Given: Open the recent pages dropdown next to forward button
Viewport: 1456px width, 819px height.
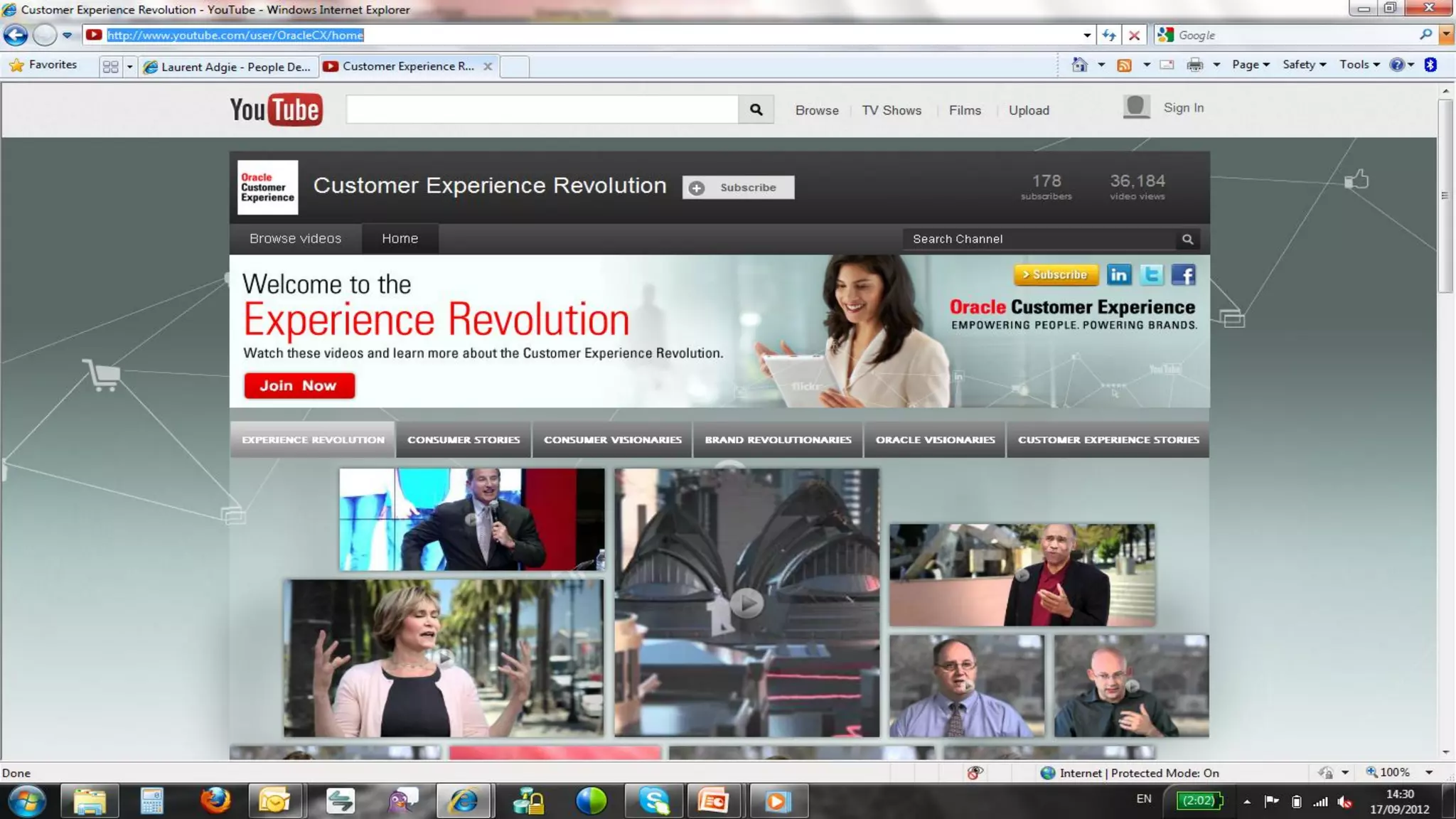Looking at the screenshot, I should tap(67, 35).
